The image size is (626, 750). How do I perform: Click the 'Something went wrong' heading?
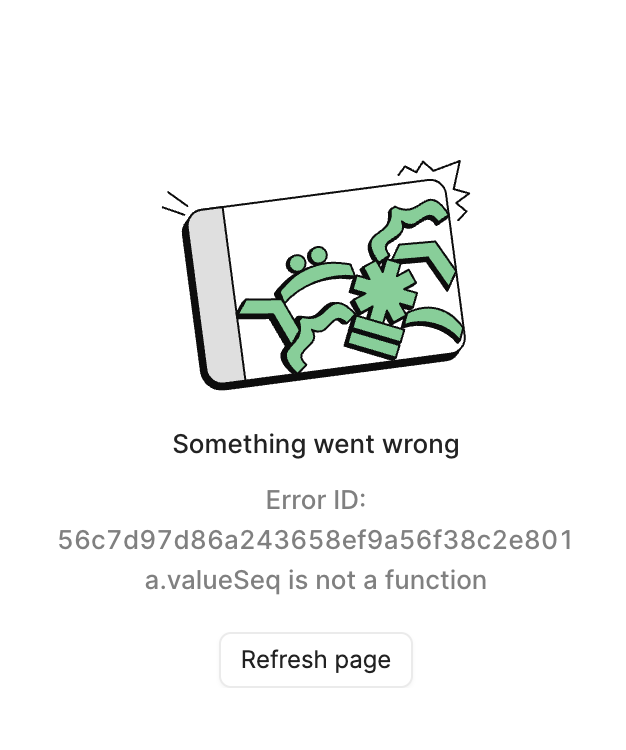pos(316,444)
